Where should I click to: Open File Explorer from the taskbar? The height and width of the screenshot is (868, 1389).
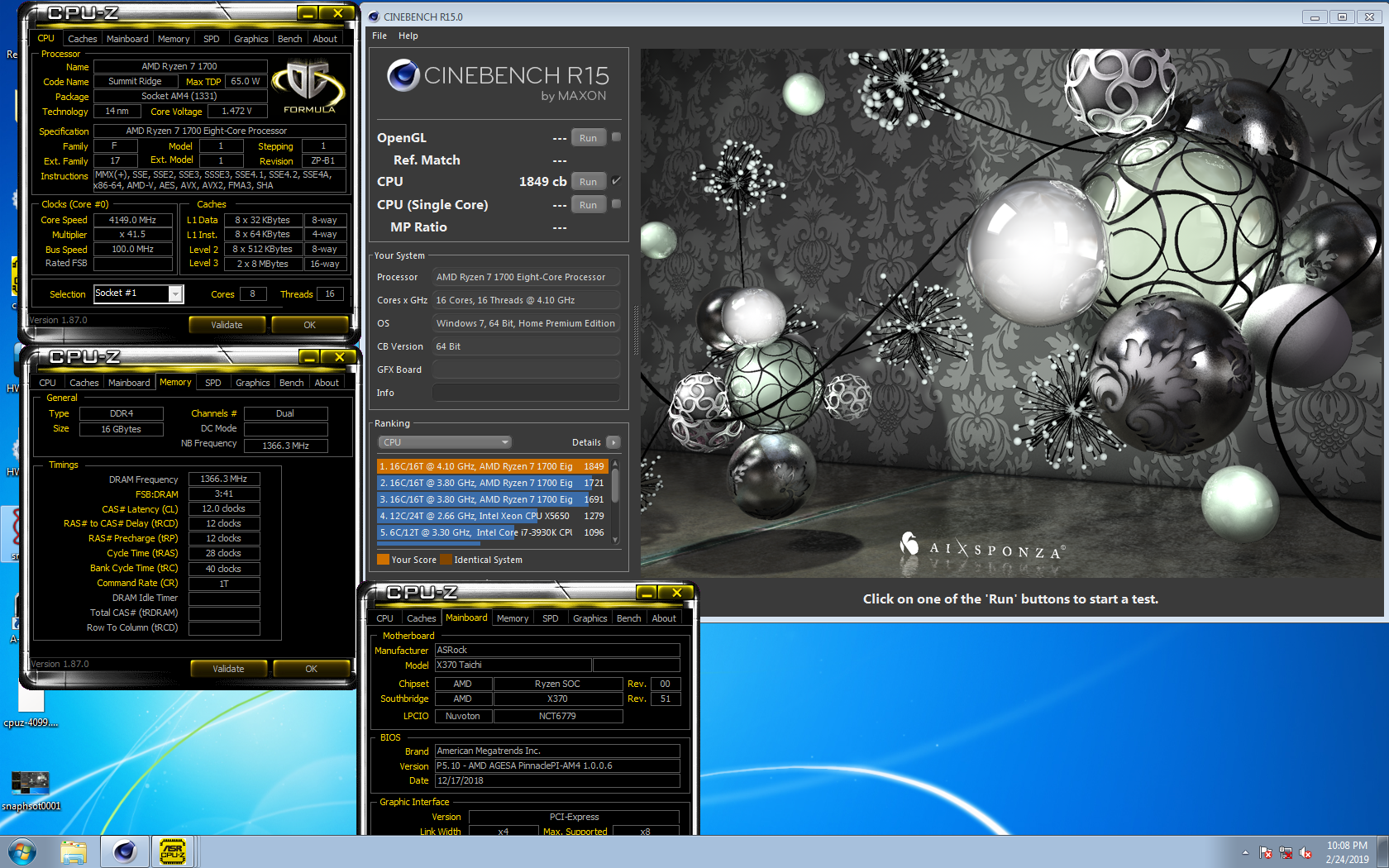[x=74, y=851]
